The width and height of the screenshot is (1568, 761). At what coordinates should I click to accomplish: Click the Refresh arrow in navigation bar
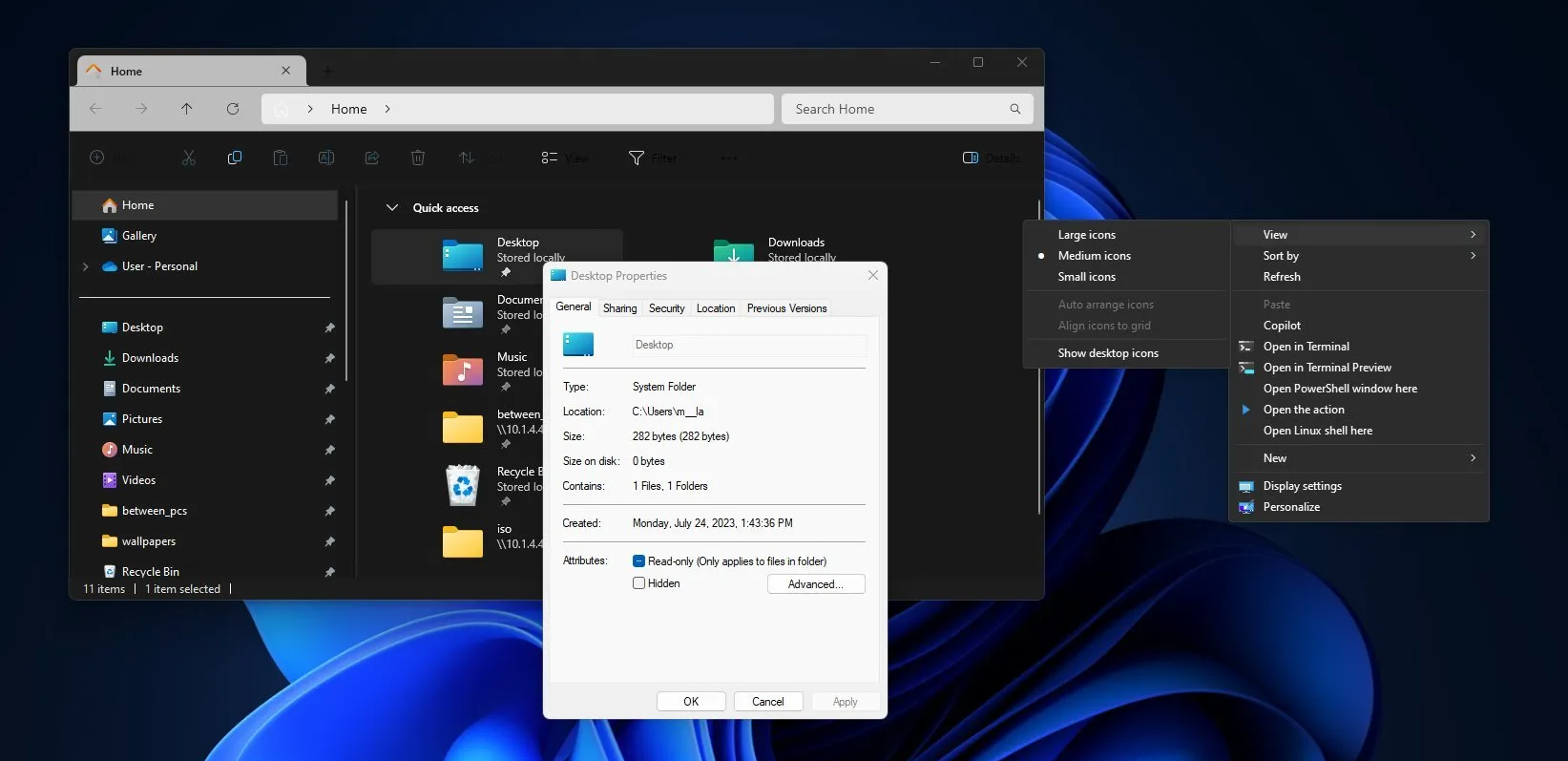click(x=233, y=109)
